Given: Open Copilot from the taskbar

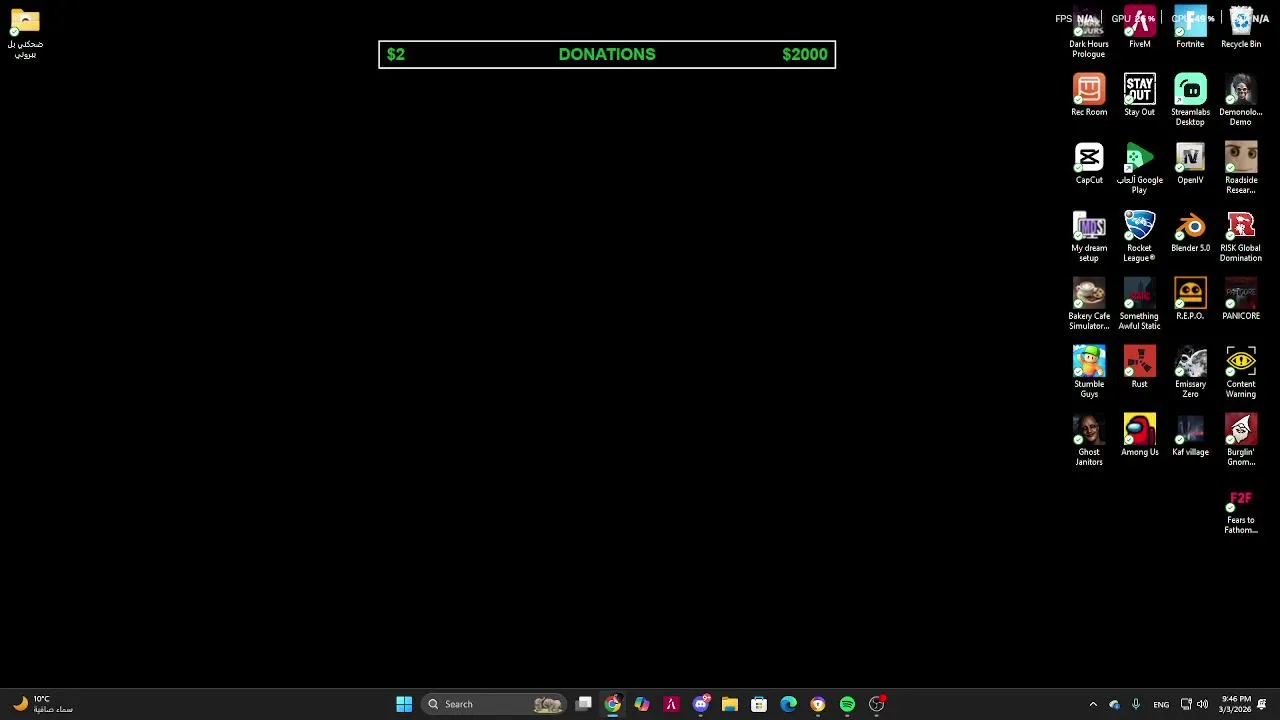Looking at the screenshot, I should tap(642, 704).
